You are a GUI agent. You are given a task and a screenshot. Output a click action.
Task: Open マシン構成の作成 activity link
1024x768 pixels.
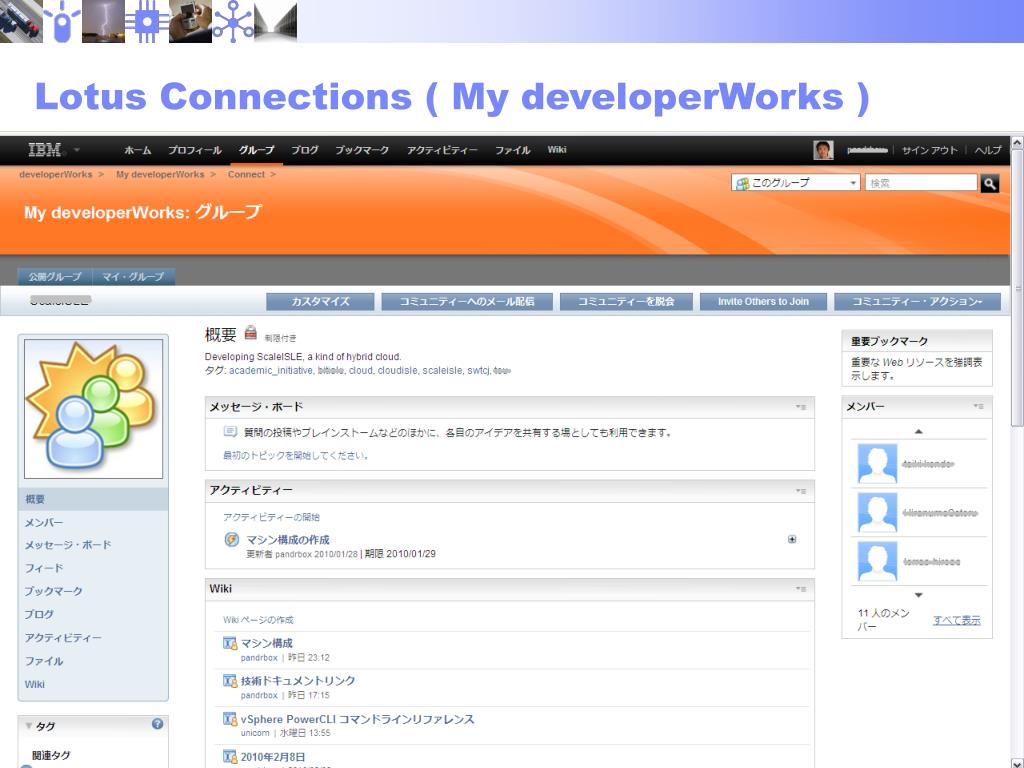(288, 540)
